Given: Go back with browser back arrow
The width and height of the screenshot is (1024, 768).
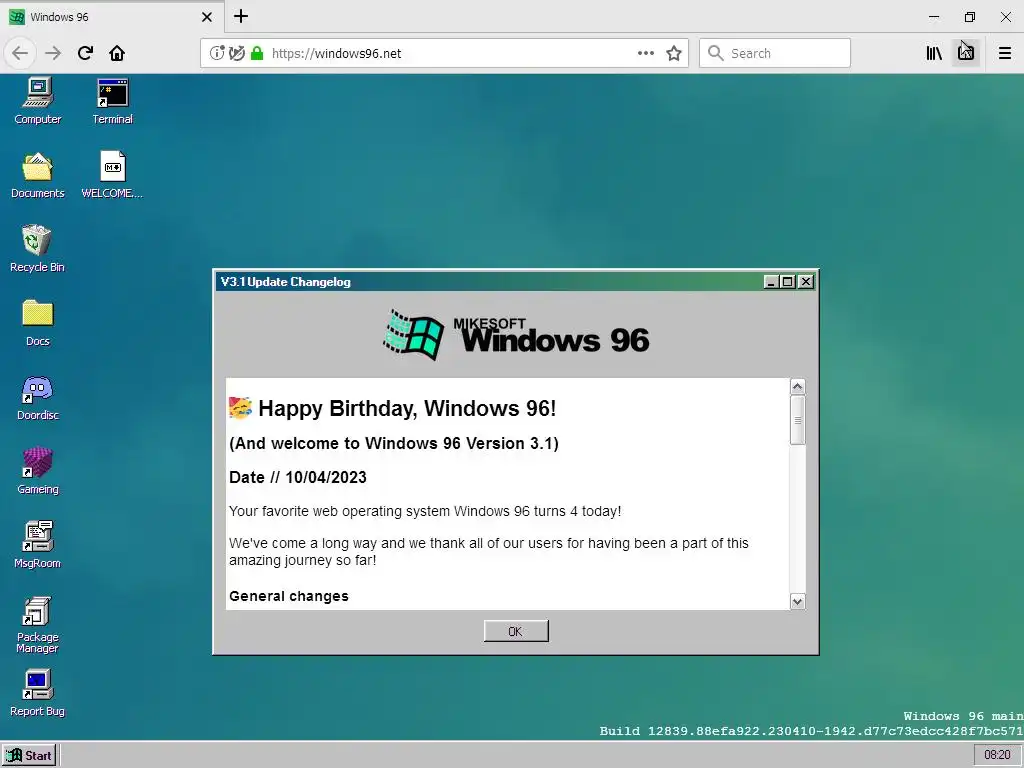Looking at the screenshot, I should click(x=20, y=53).
